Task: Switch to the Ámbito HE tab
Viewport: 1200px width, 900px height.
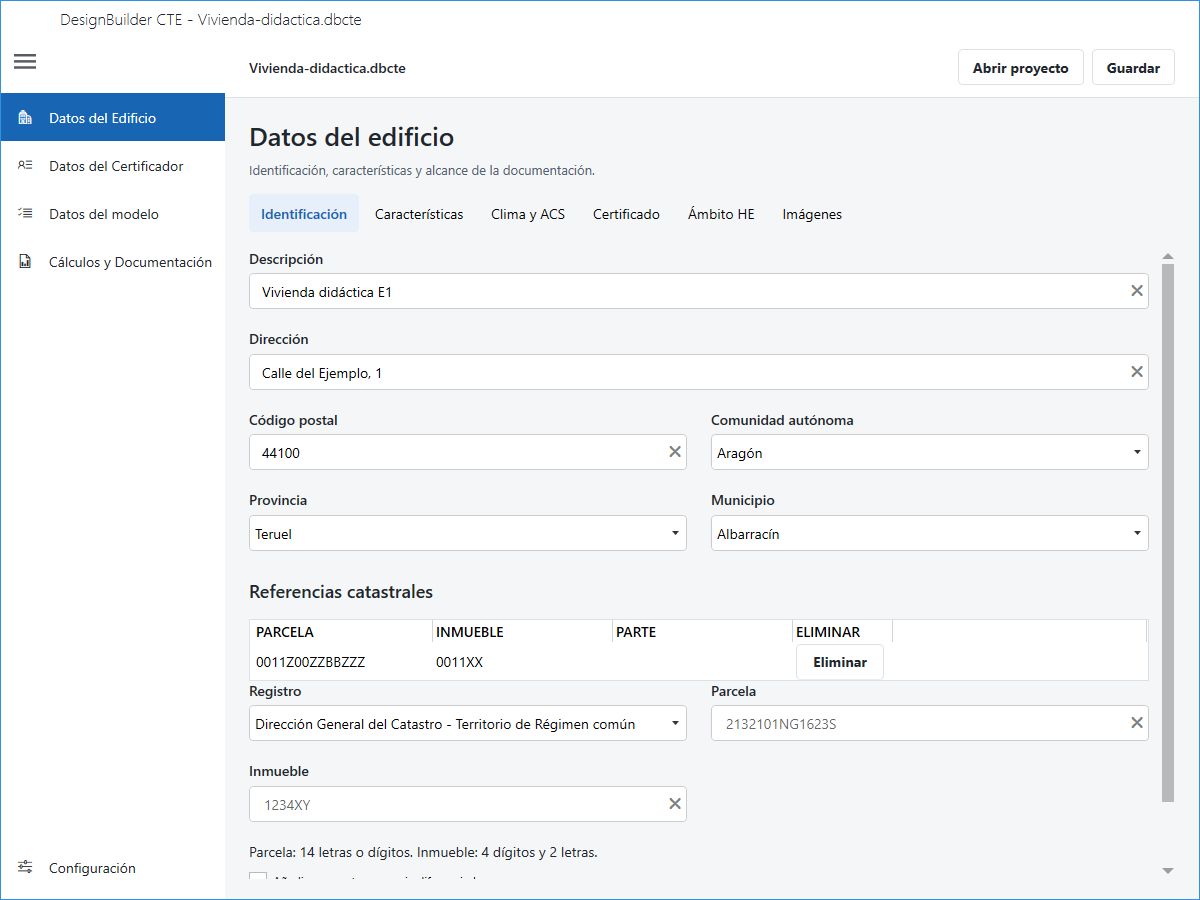Action: [721, 214]
